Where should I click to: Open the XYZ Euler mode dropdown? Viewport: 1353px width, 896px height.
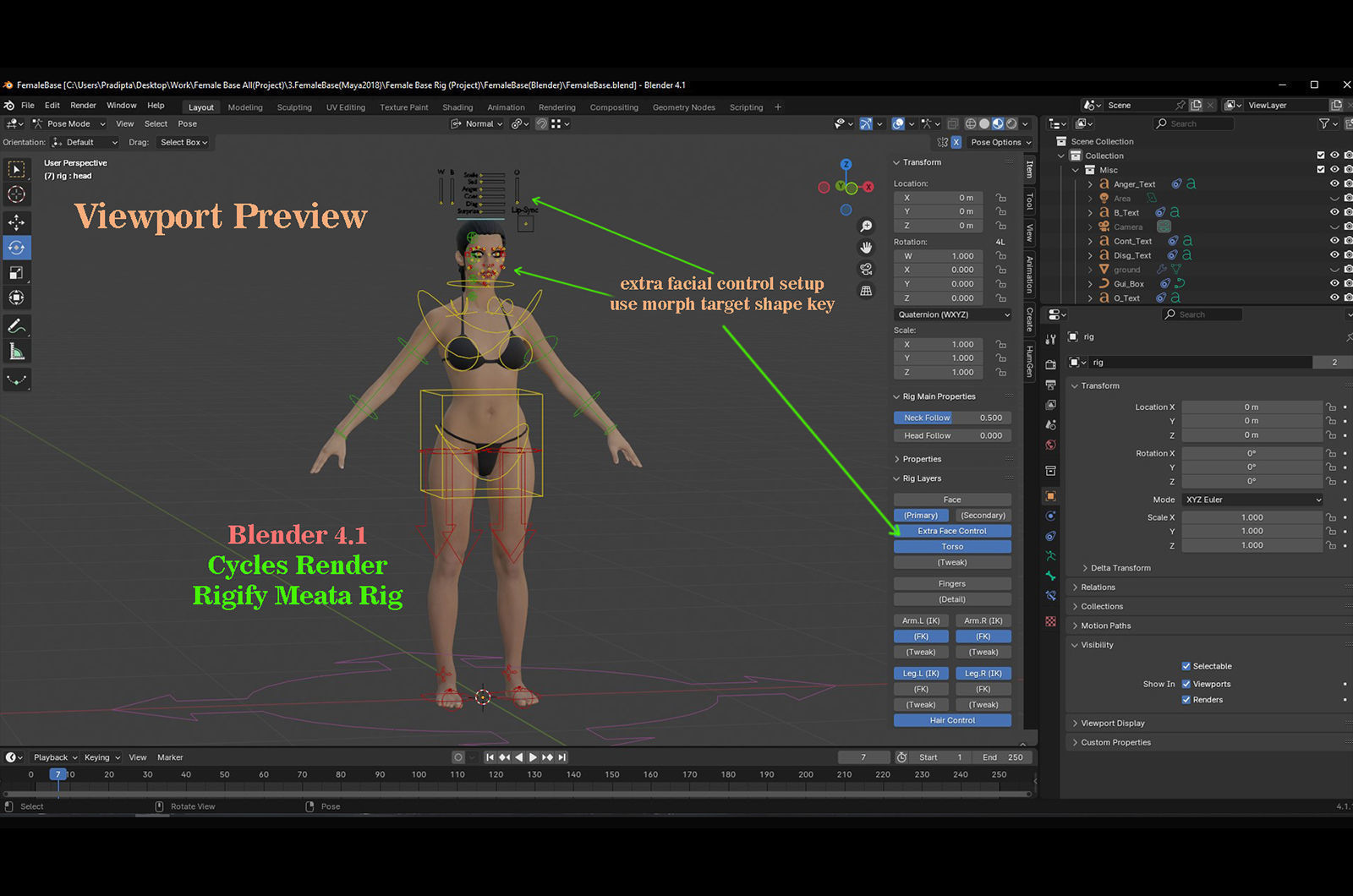point(1252,500)
